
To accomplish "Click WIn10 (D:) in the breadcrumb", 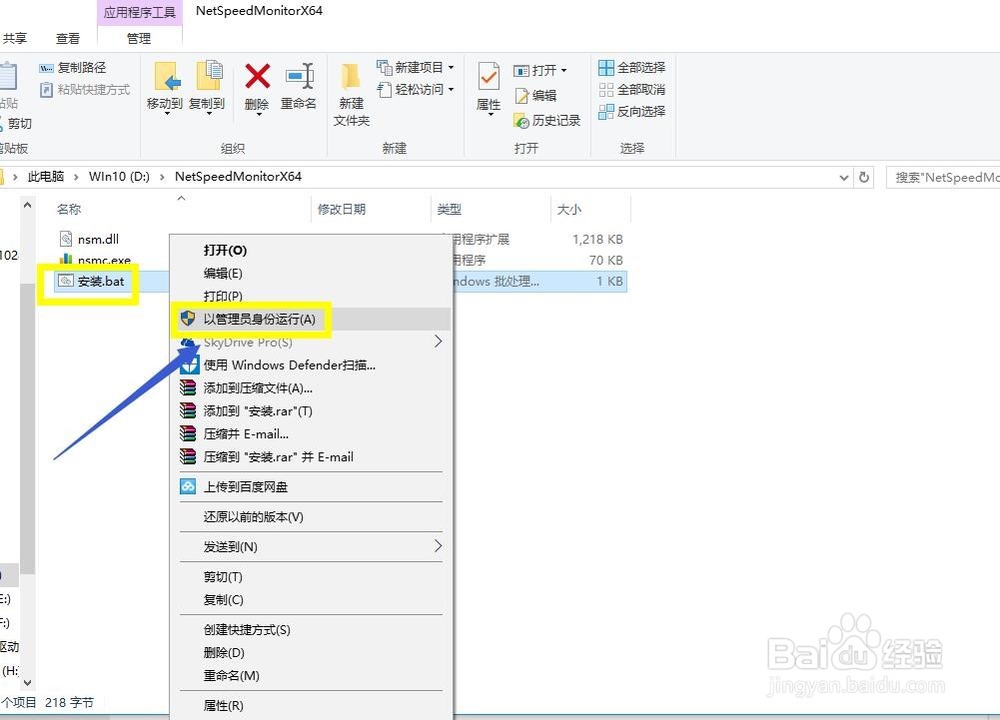I will 119,177.
